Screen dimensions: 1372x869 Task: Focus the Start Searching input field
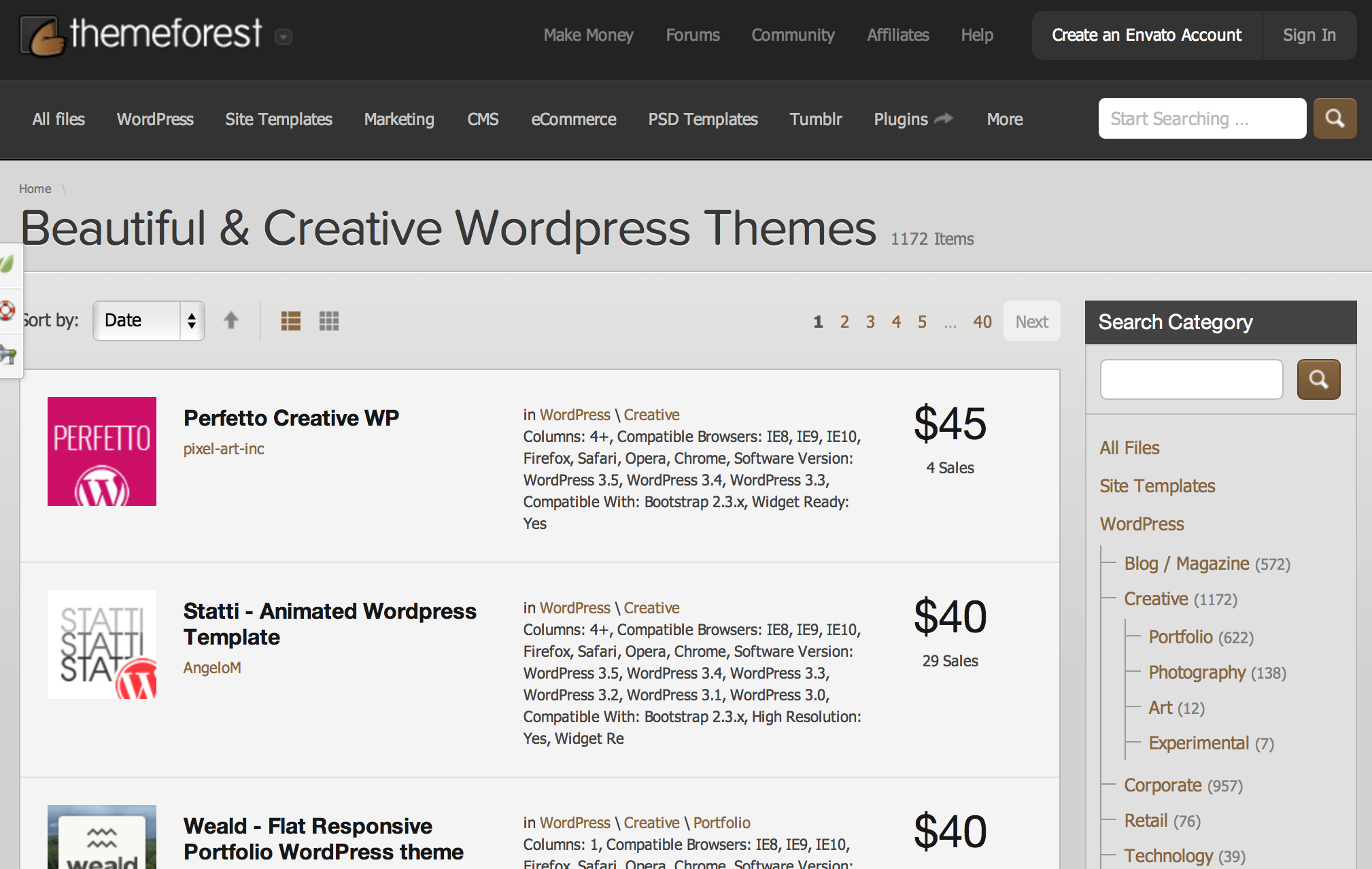point(1202,118)
